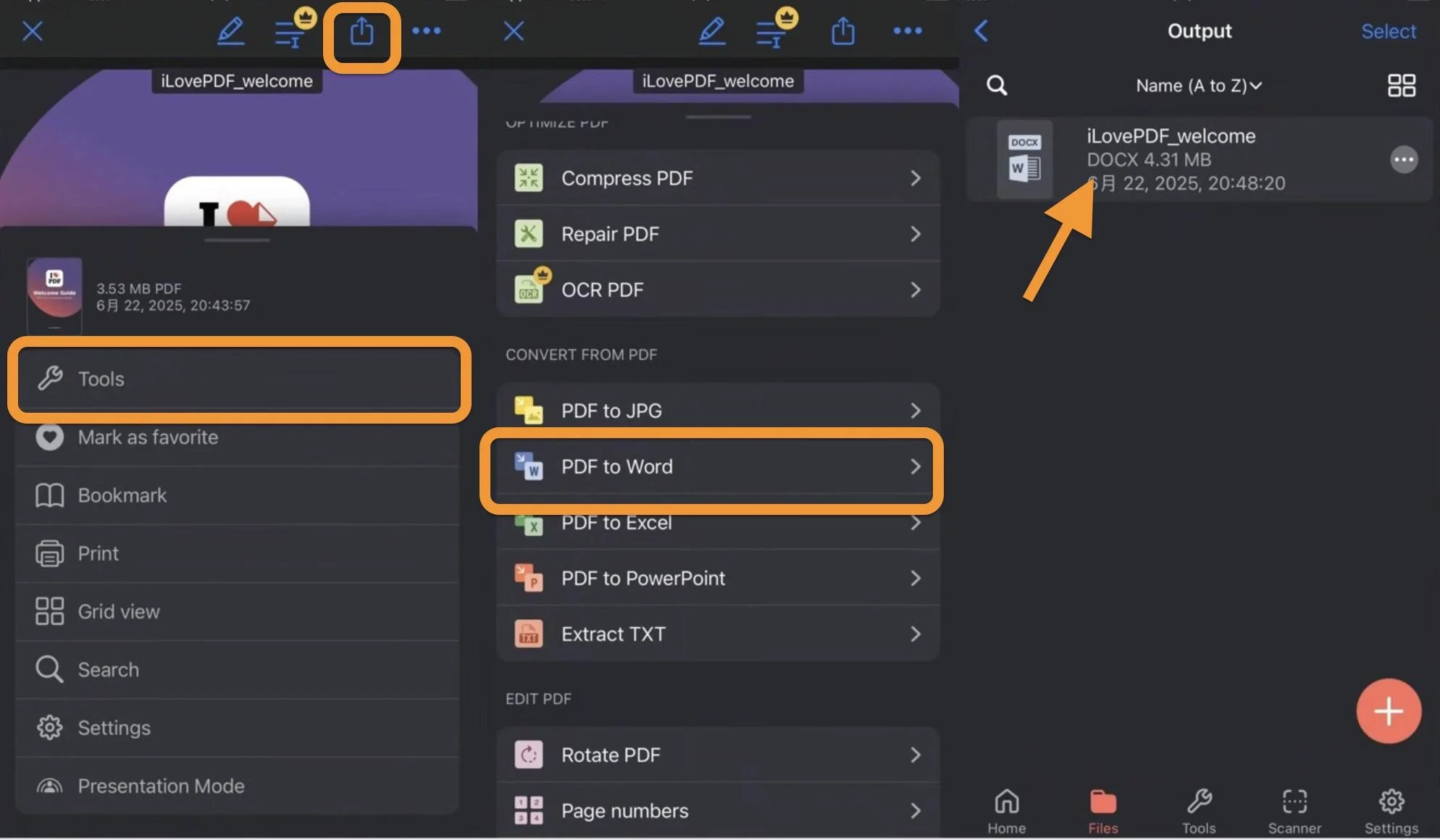
Task: Tap Select in Output screen
Action: pos(1388,31)
